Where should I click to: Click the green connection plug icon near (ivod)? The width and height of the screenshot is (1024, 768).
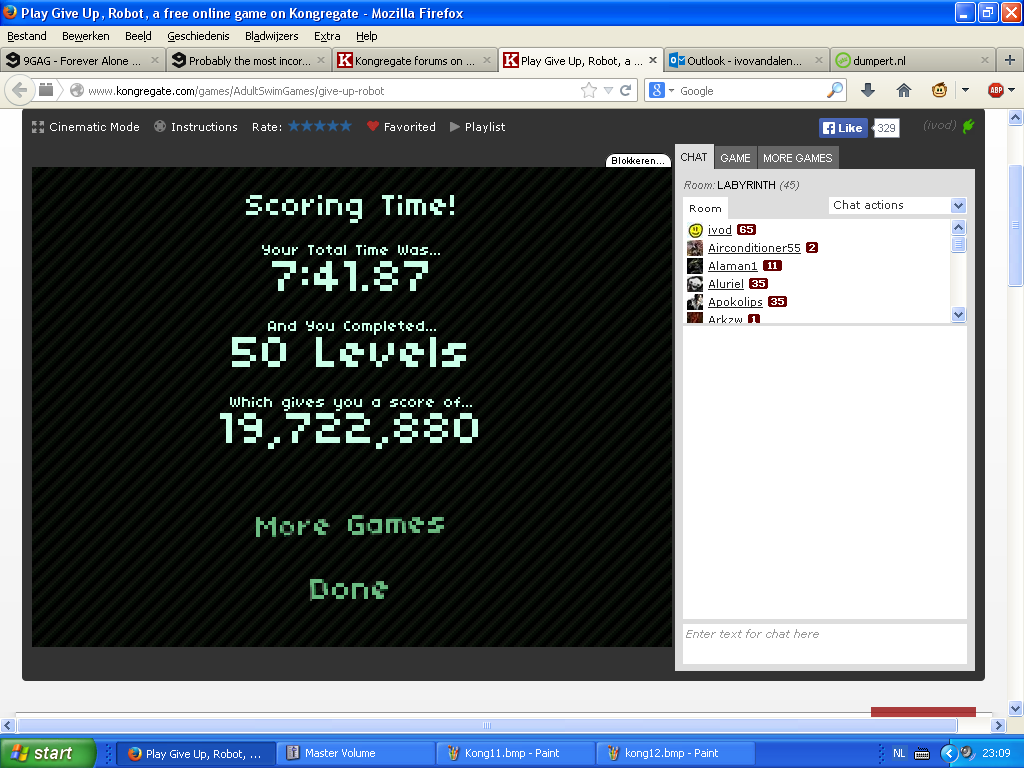968,126
